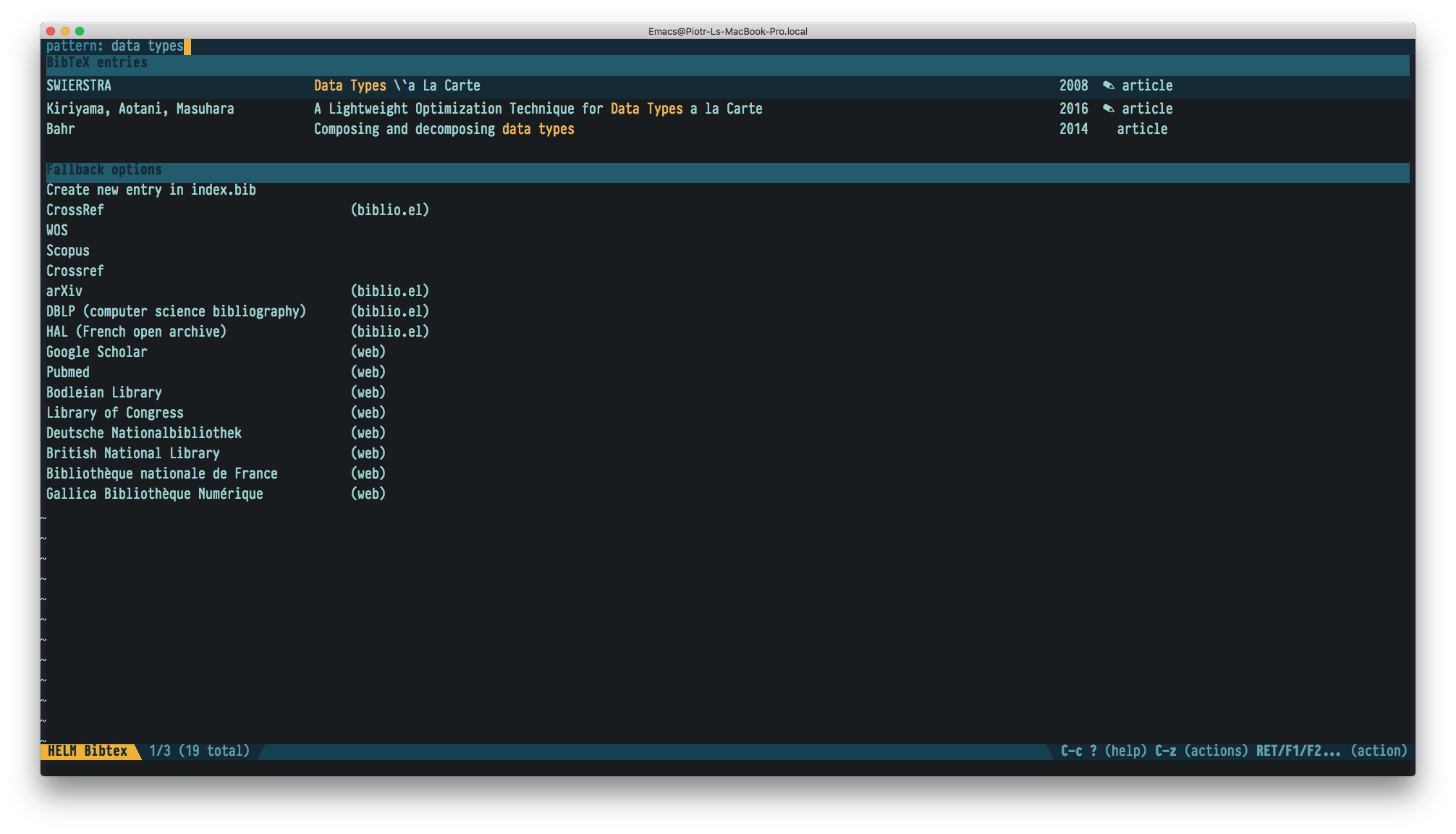Select the lowercase Crossref option
This screenshot has height=834, width=1456.
(75, 271)
